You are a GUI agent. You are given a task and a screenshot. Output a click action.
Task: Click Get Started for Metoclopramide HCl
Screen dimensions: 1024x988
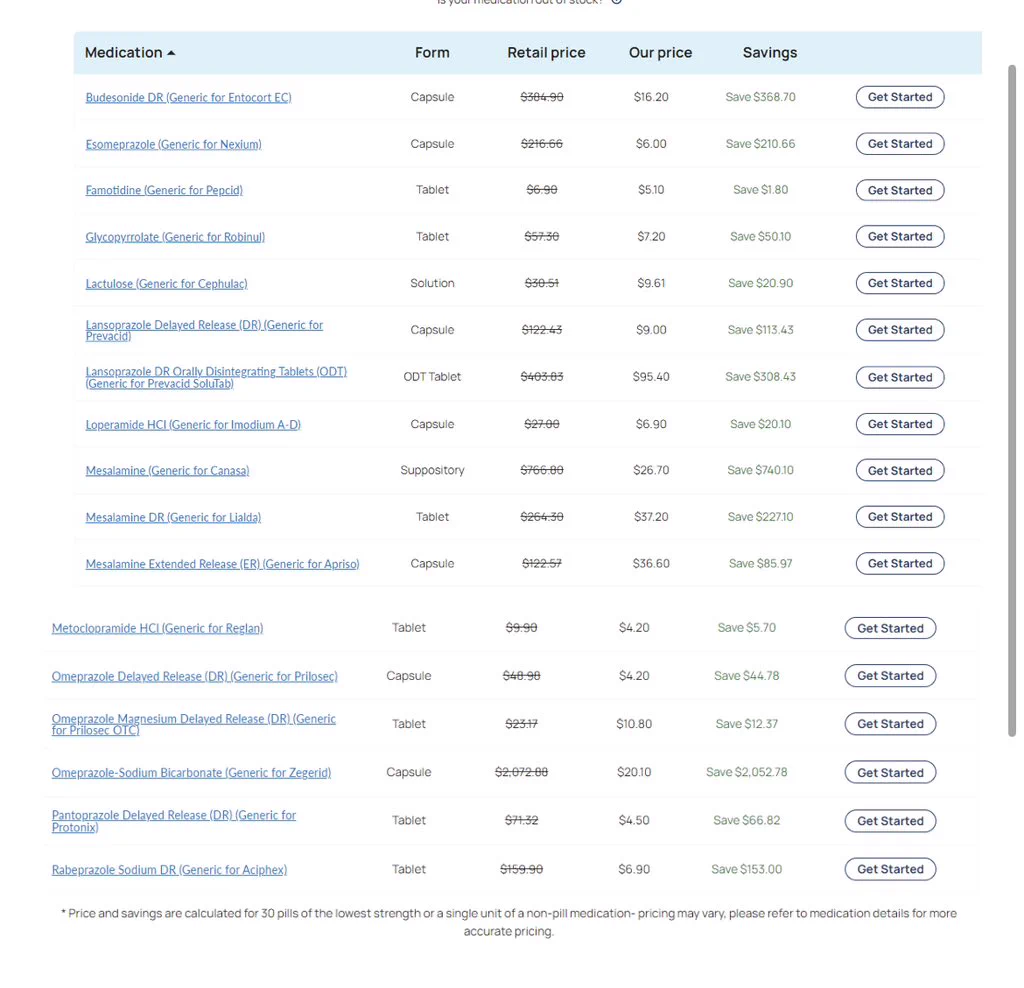(890, 628)
